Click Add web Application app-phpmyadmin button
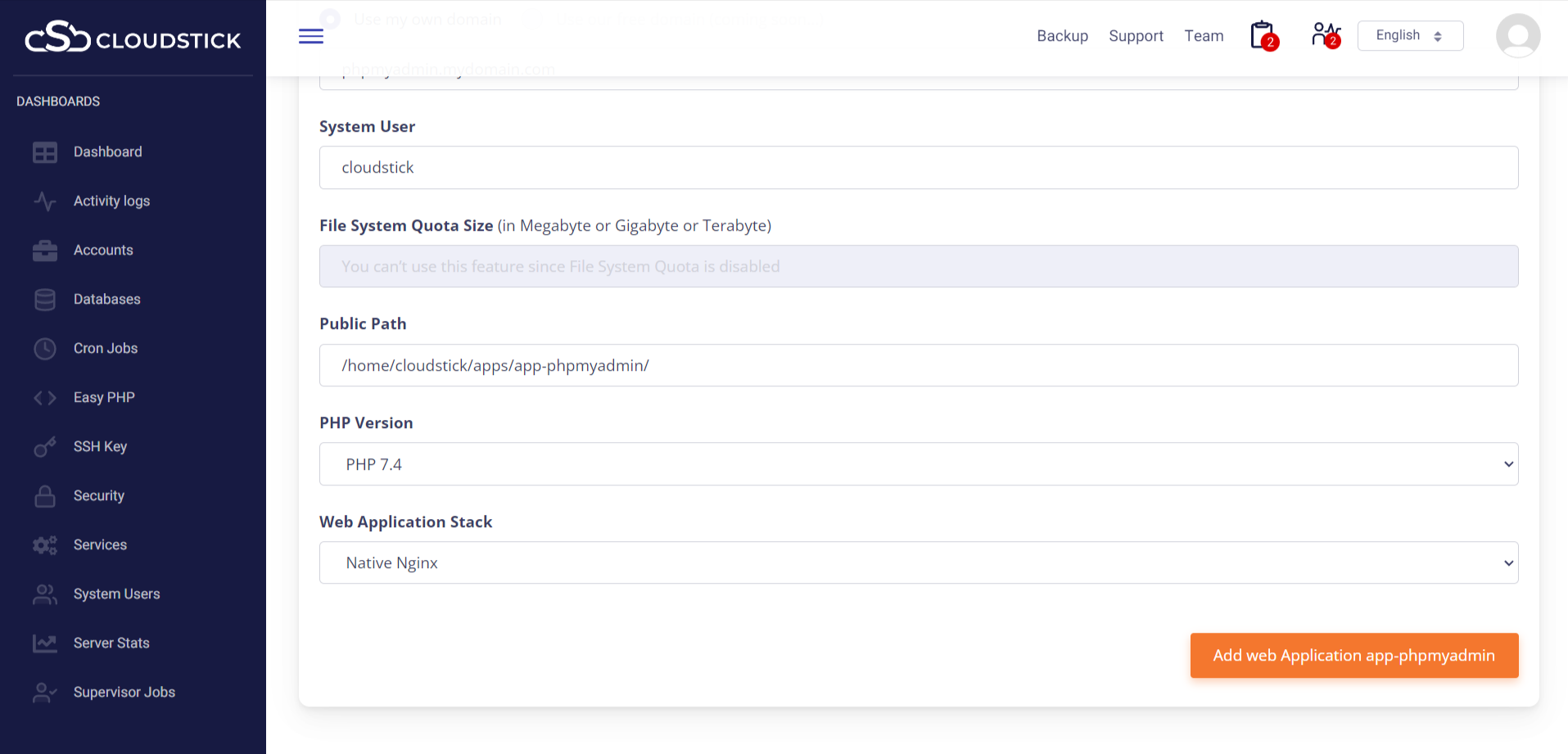1568x754 pixels. pos(1353,656)
